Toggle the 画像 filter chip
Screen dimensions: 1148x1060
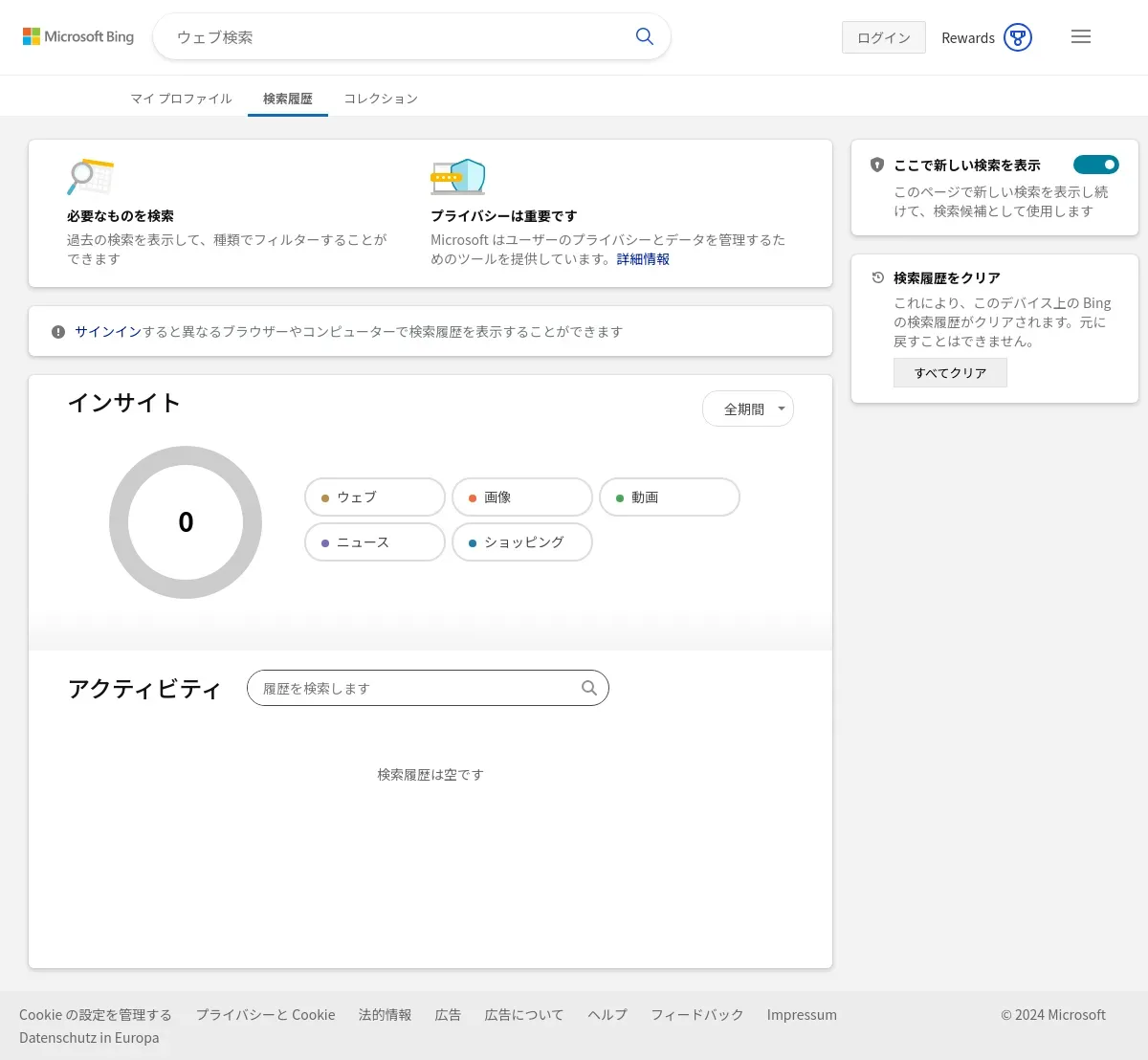(x=522, y=497)
